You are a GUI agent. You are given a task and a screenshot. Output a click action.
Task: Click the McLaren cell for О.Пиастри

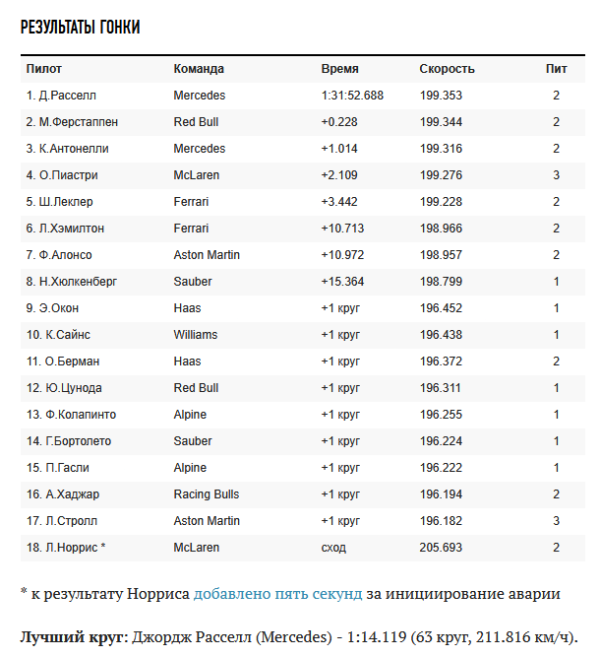click(x=196, y=175)
